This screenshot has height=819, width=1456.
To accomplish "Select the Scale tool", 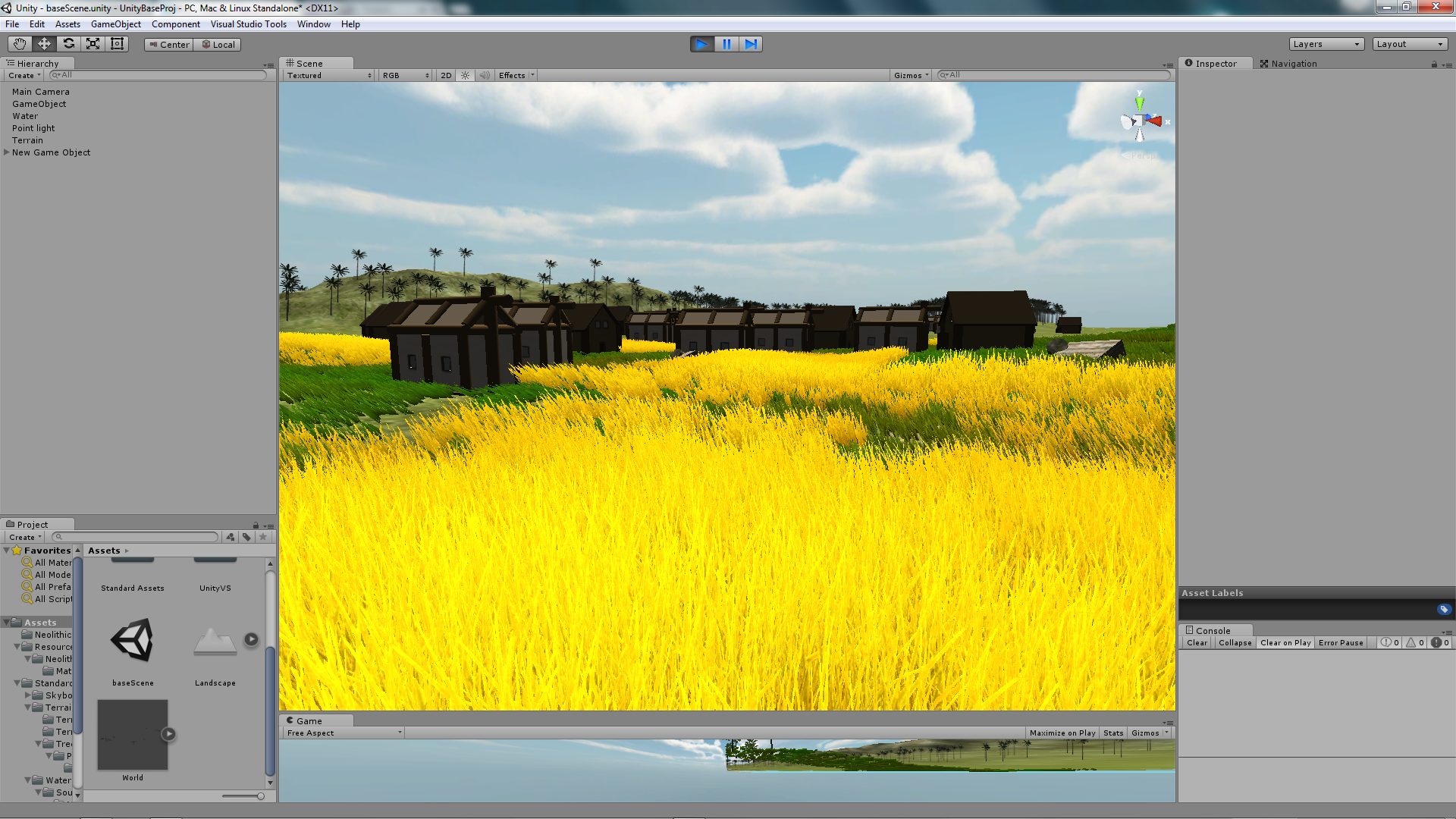I will 93,44.
